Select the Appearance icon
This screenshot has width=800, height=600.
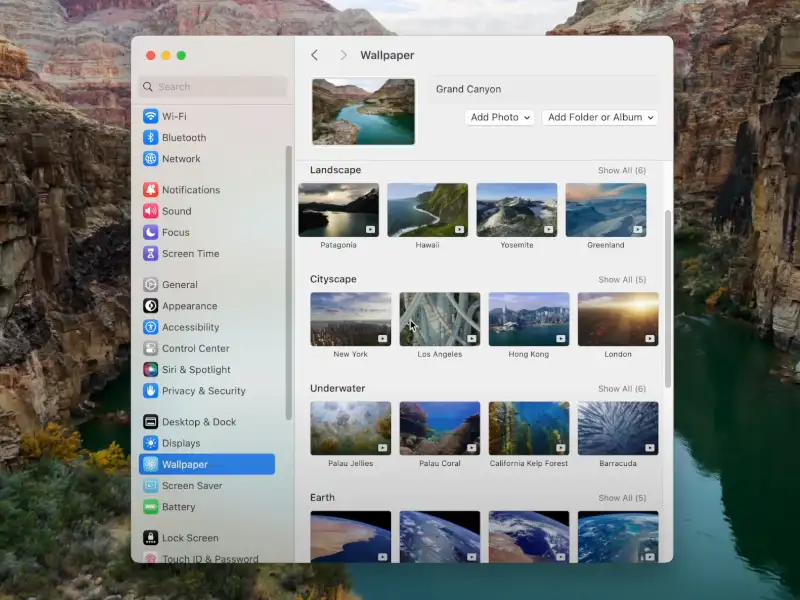(x=150, y=306)
